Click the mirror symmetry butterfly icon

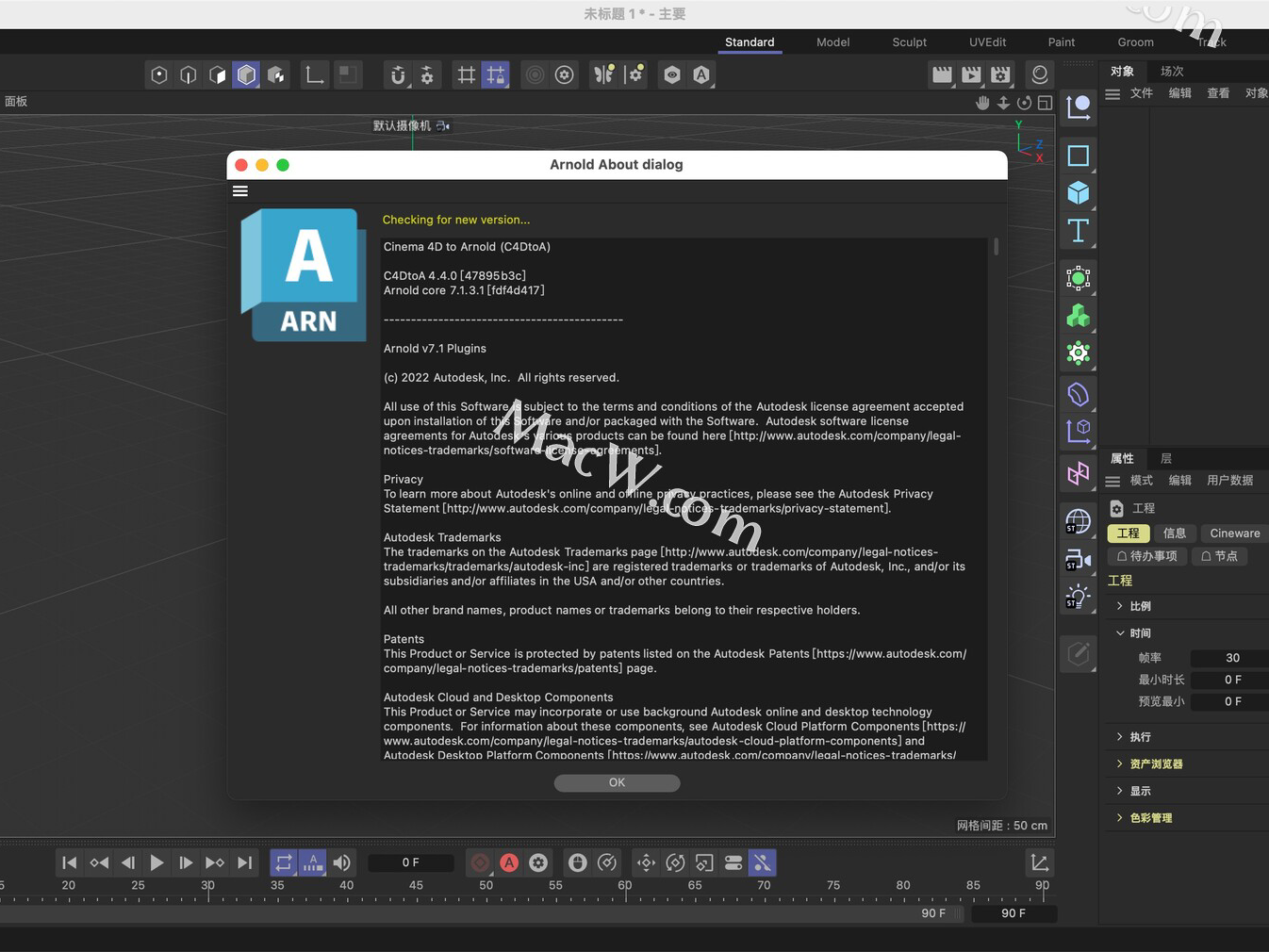[x=603, y=74]
